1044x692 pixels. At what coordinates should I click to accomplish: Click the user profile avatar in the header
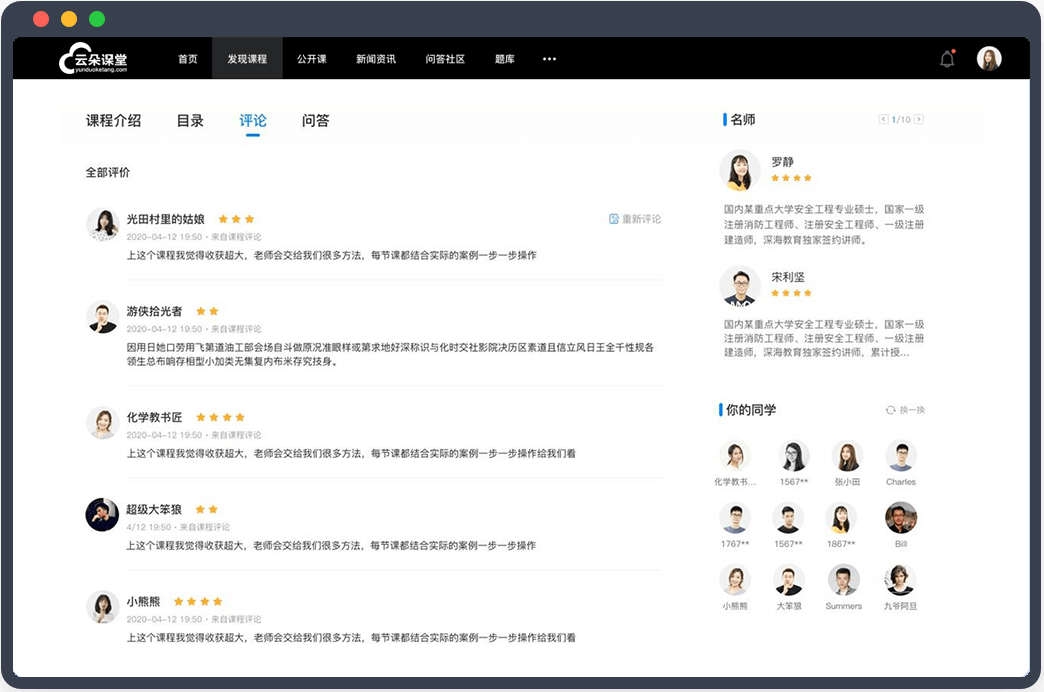click(989, 59)
